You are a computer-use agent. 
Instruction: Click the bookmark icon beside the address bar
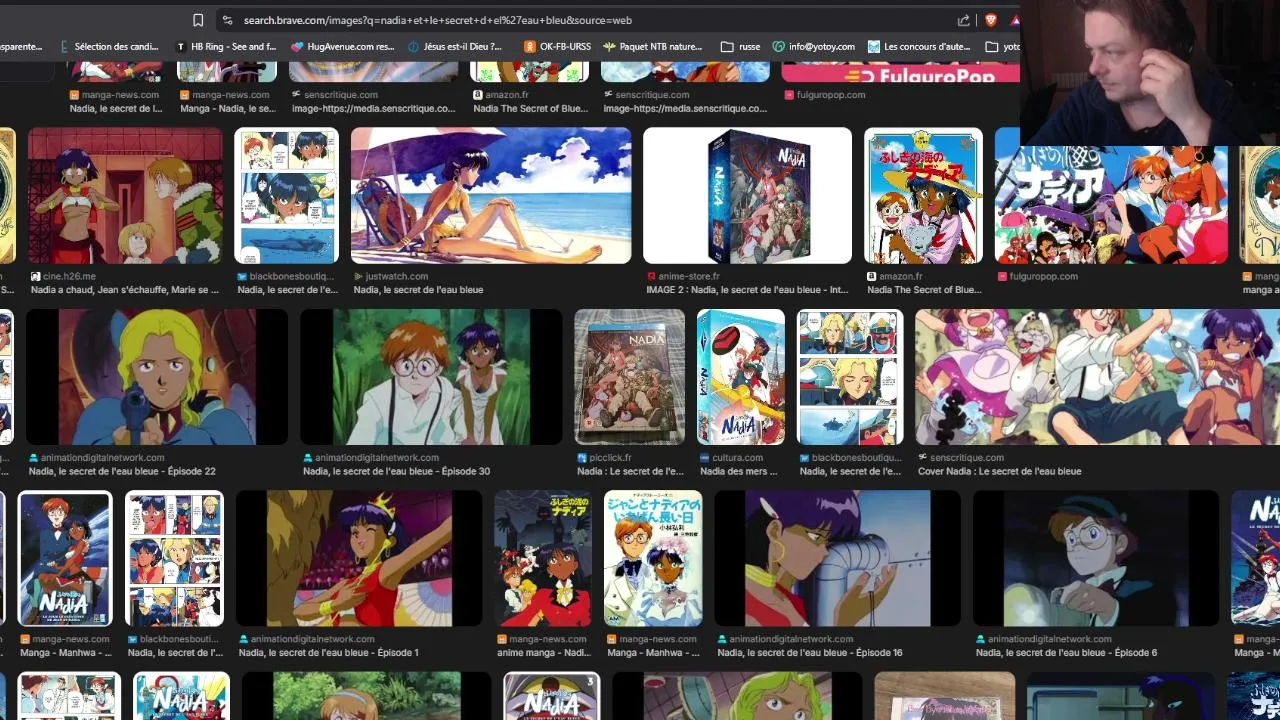pyautogui.click(x=198, y=20)
